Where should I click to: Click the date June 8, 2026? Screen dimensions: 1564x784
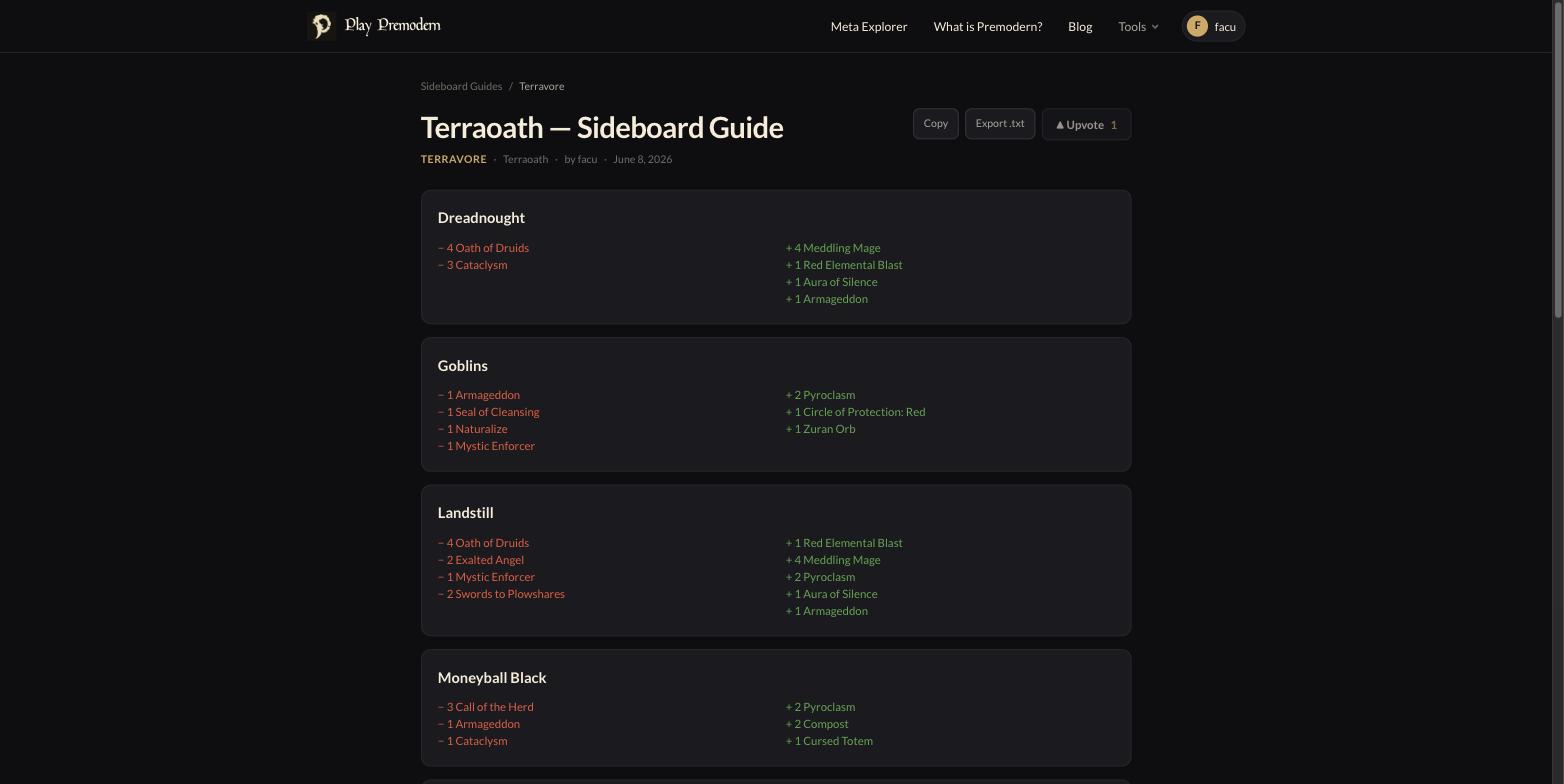click(x=643, y=159)
